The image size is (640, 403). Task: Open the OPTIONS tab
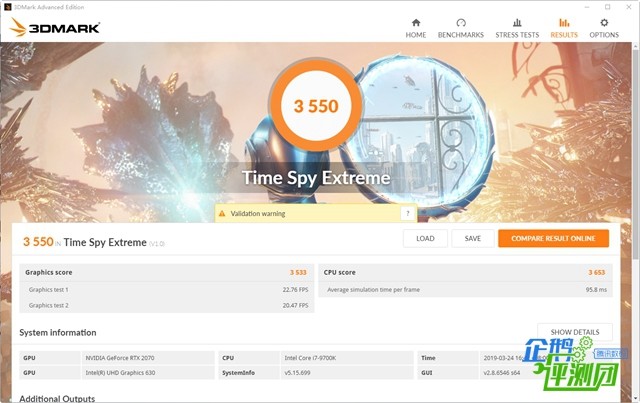[604, 28]
